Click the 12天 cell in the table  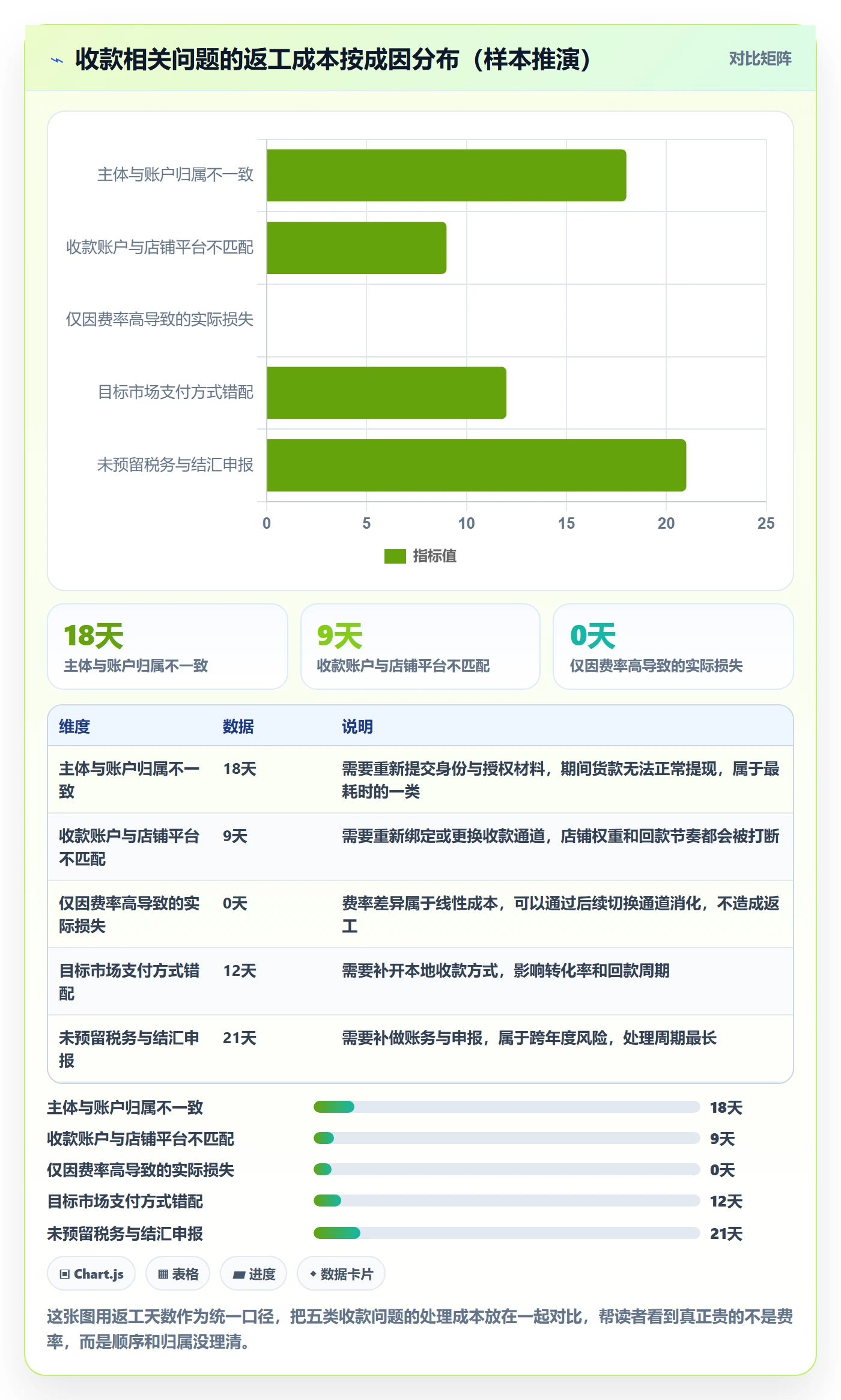[x=240, y=970]
